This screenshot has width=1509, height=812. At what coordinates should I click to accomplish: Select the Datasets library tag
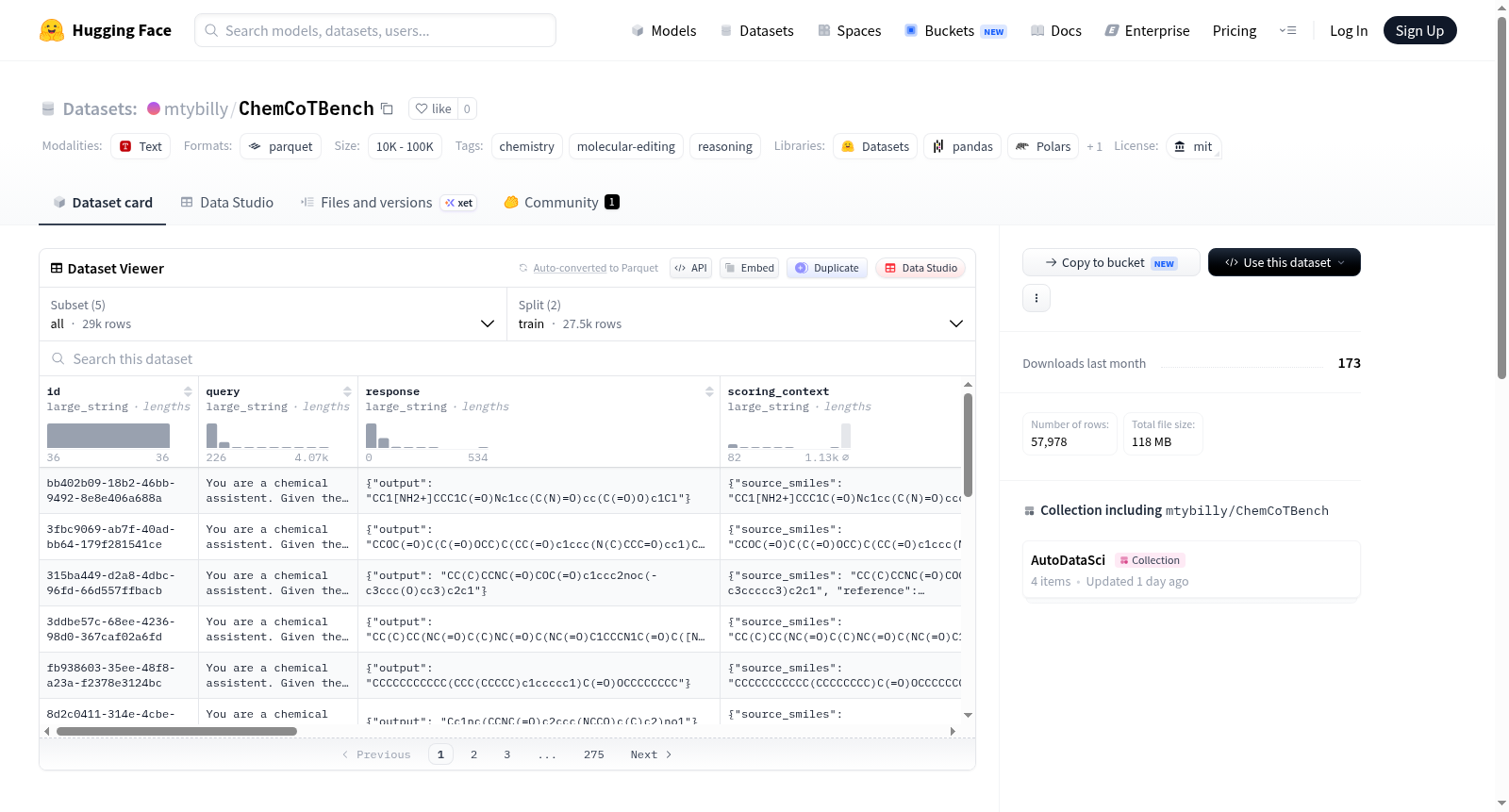(875, 146)
